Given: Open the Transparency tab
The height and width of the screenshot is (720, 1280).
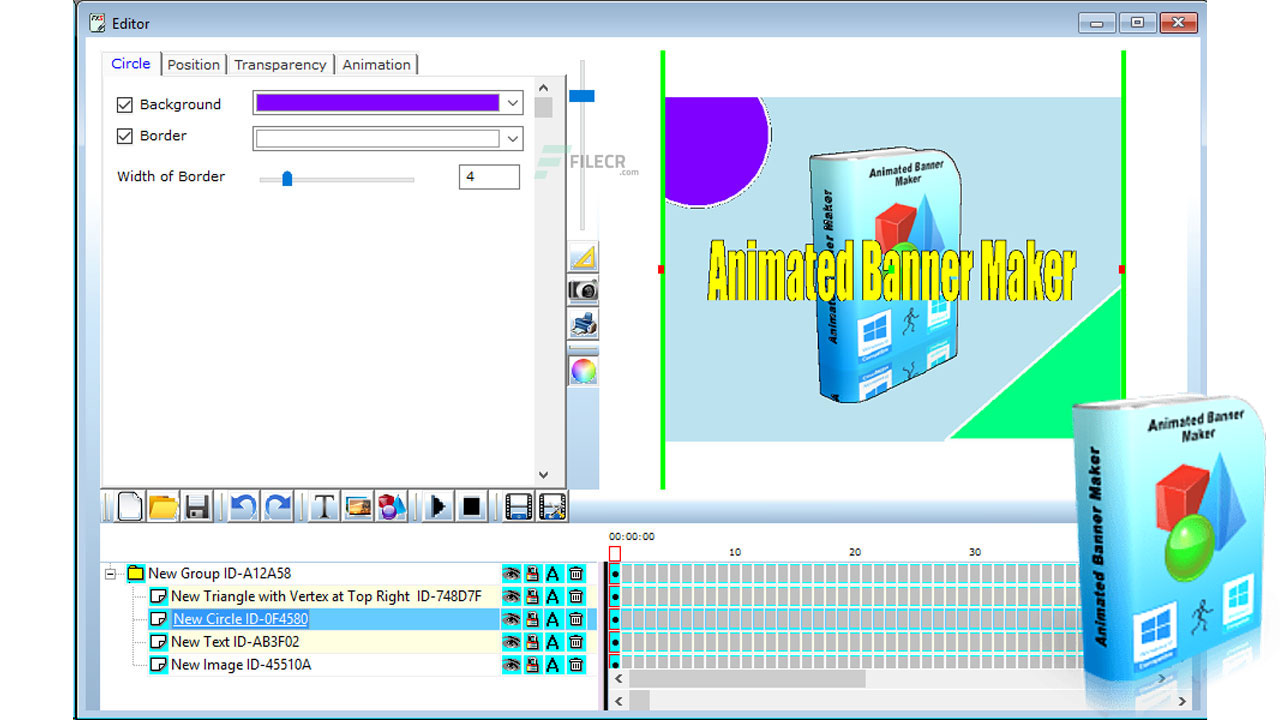Looking at the screenshot, I should 280,64.
